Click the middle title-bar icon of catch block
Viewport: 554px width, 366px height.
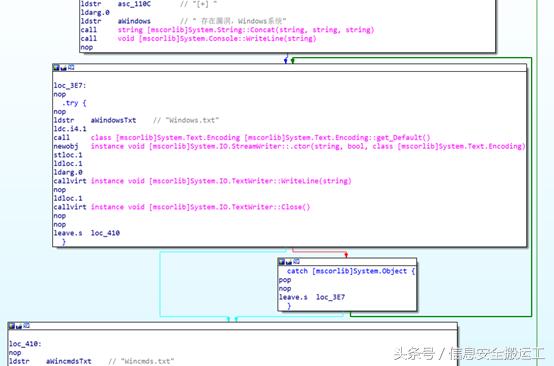(289, 262)
